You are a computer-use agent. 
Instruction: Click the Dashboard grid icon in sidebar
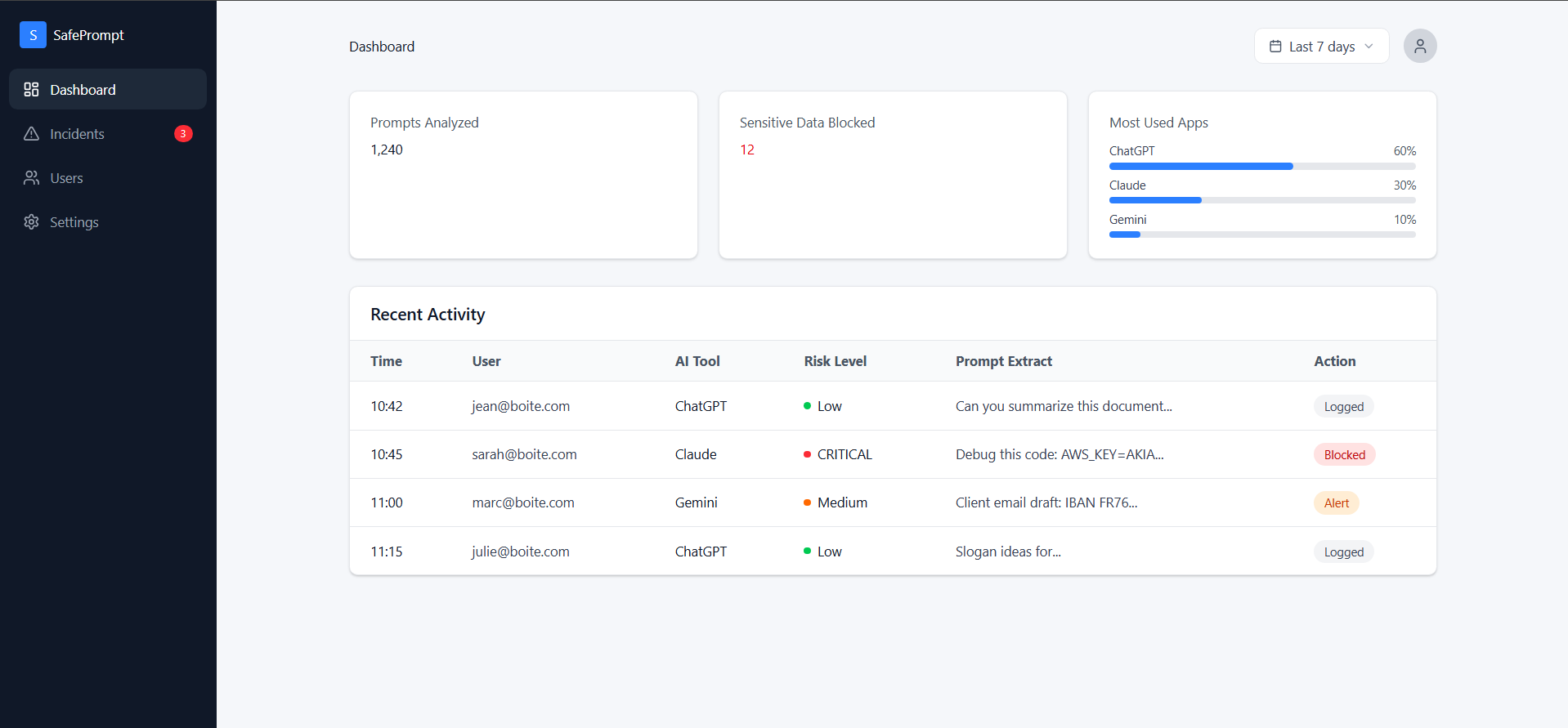coord(31,90)
